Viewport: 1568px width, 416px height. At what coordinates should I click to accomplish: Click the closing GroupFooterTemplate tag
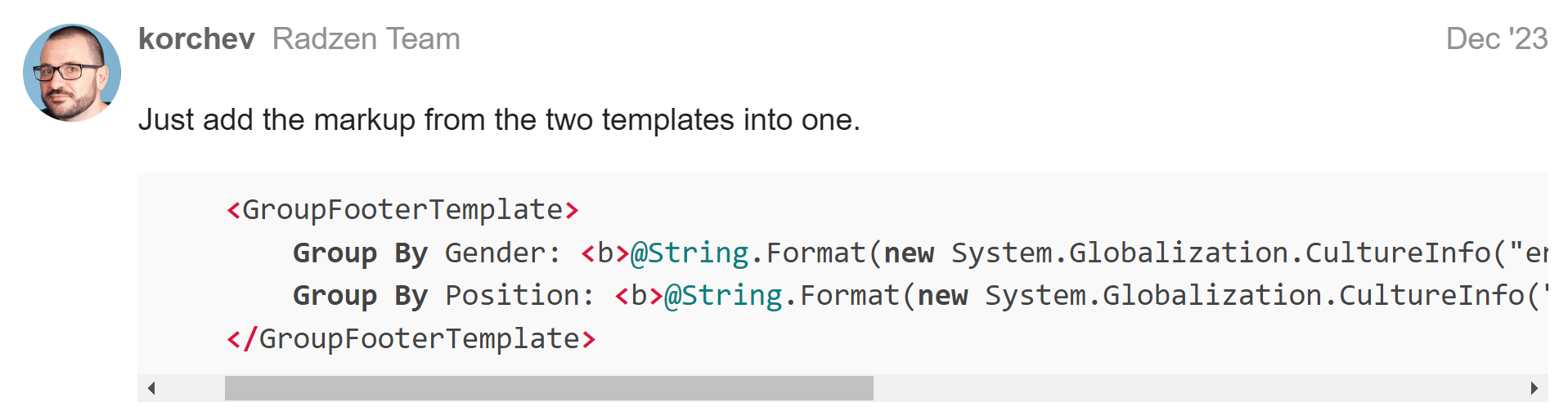(x=411, y=338)
